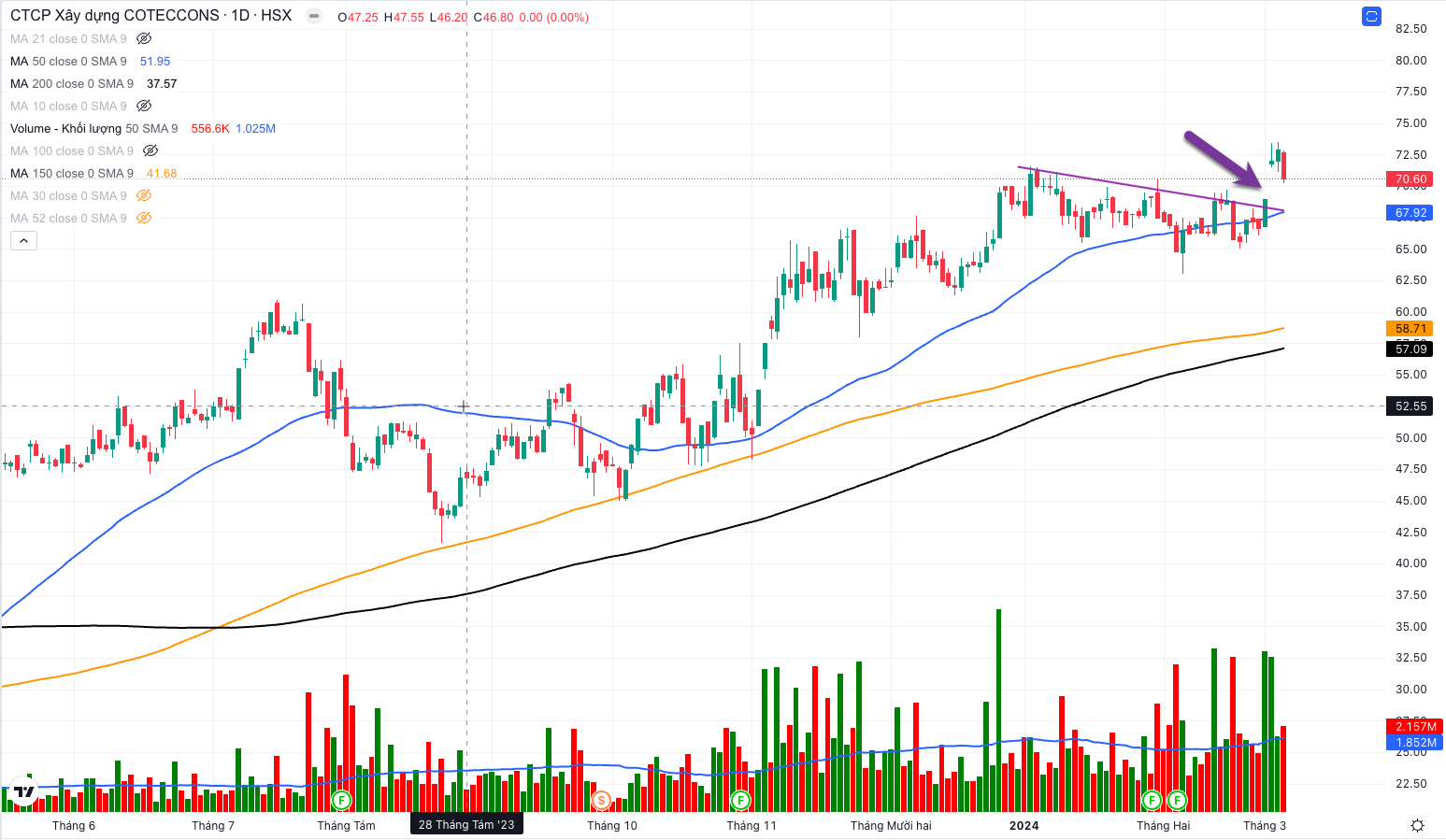Click the MA 50 value 51.95
1446x840 pixels.
click(155, 62)
